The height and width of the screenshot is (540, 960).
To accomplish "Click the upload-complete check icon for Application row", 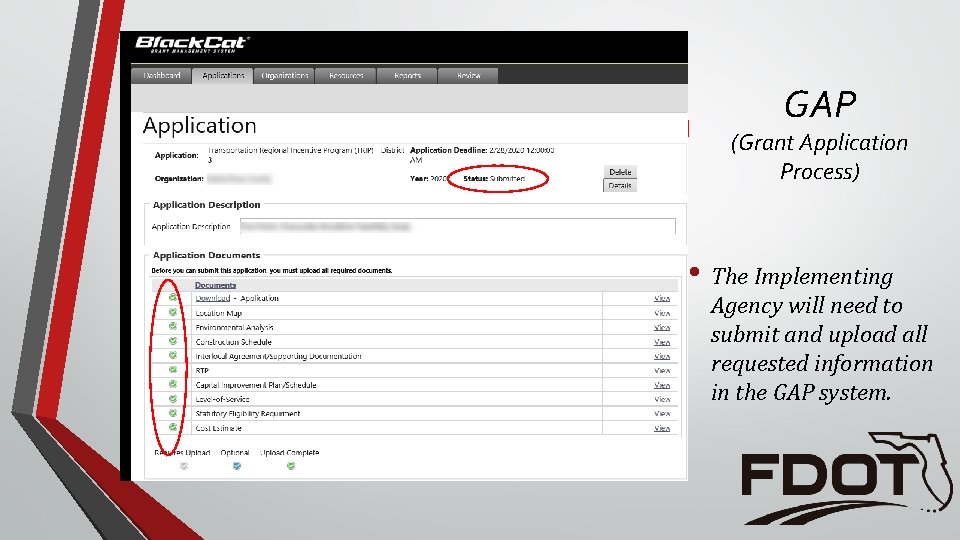I will pyautogui.click(x=173, y=297).
